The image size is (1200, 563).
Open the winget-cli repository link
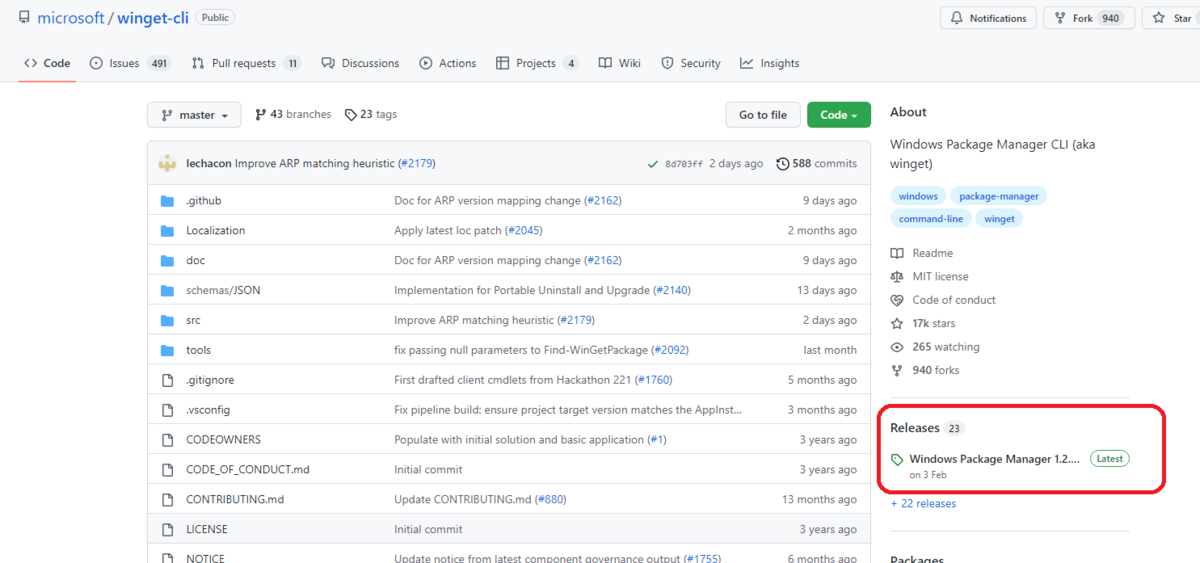(x=153, y=18)
